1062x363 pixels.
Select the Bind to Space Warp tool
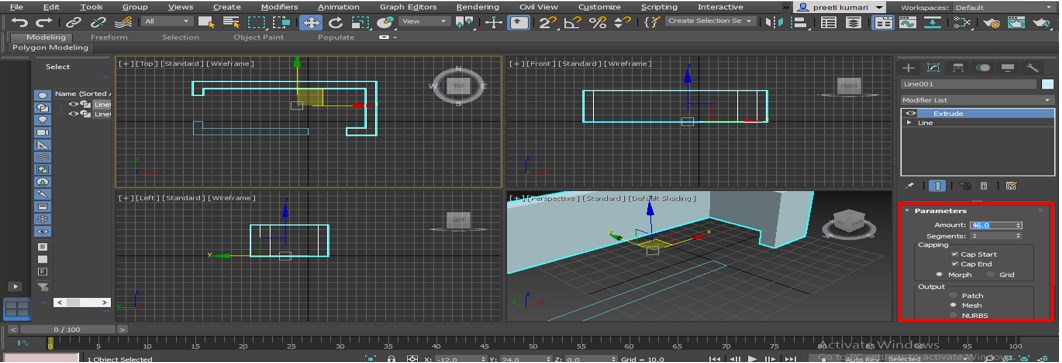(x=123, y=22)
